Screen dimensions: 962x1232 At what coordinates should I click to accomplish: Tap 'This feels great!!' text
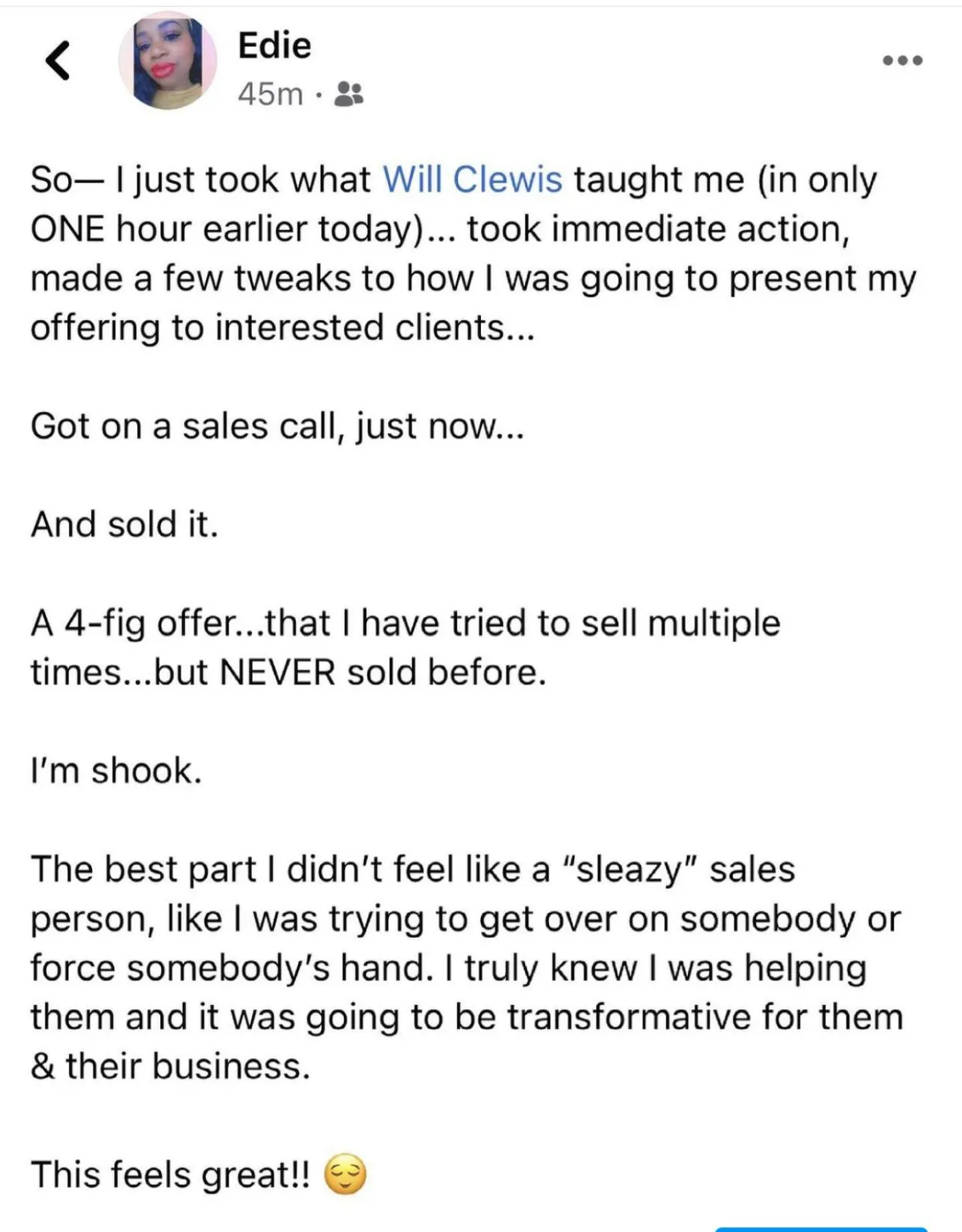(170, 1175)
